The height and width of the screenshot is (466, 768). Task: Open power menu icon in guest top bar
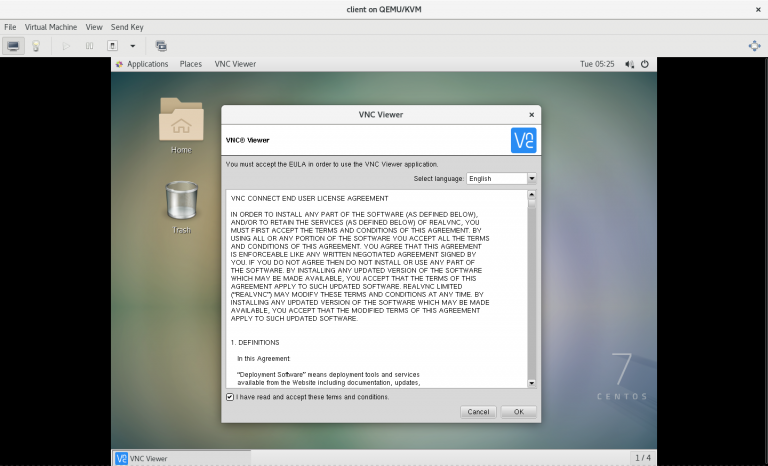tap(645, 64)
